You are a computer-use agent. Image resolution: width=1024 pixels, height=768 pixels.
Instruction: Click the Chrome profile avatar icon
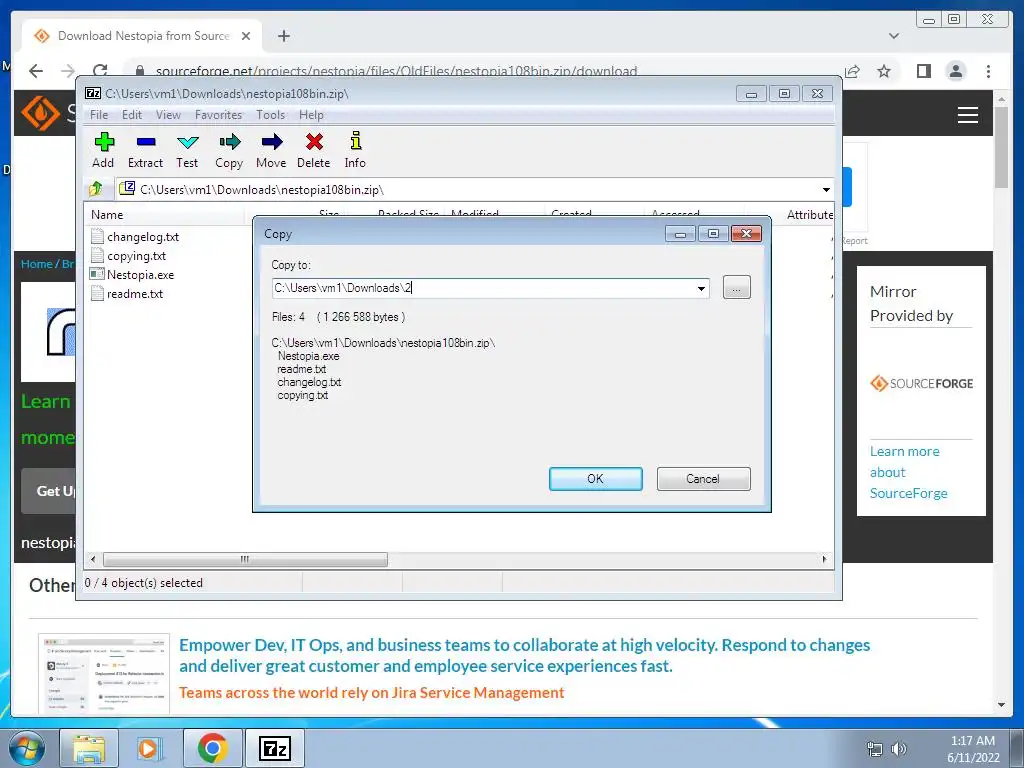click(x=956, y=71)
